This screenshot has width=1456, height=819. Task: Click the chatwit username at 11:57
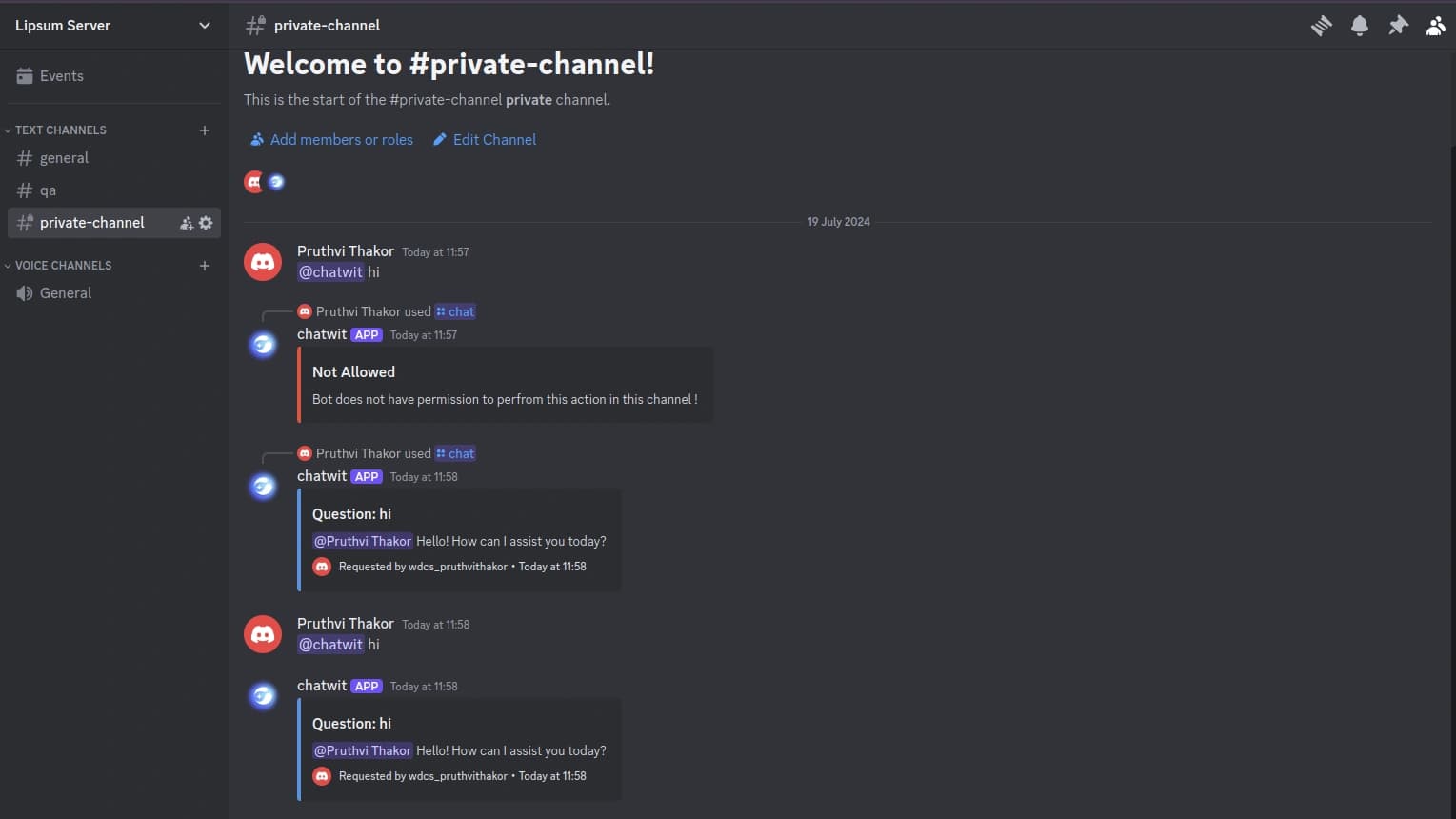[x=322, y=334]
